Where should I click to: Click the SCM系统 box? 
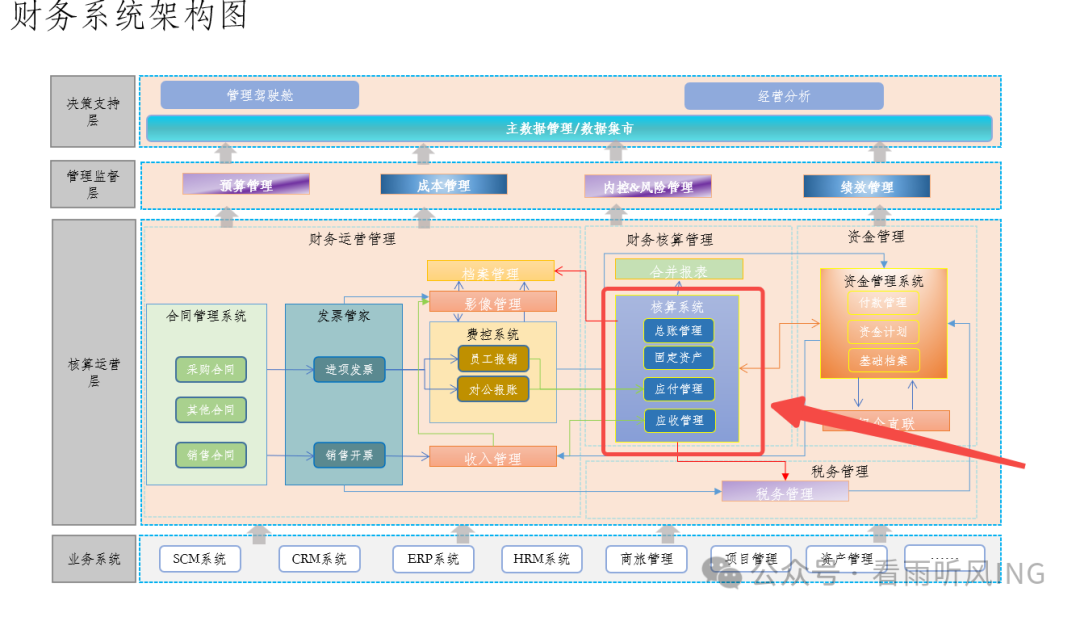199,559
